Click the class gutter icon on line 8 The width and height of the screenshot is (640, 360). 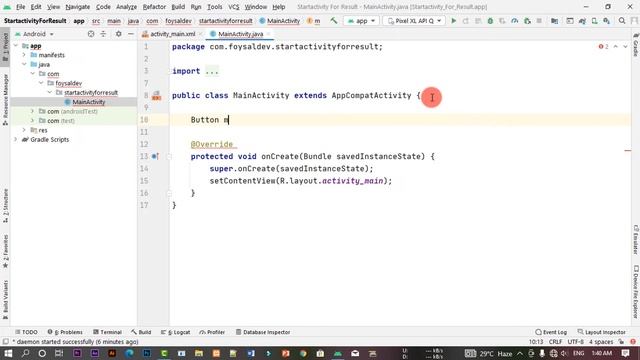coord(156,96)
